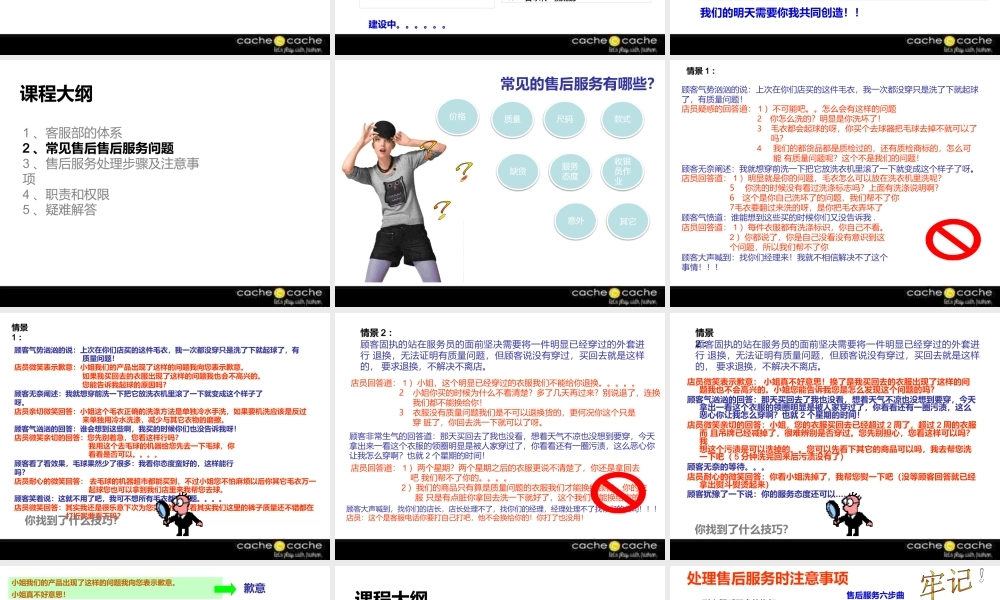The image size is (1000, 600).
Task: Click the cache cache logo below the girl image
Action: [x=614, y=296]
